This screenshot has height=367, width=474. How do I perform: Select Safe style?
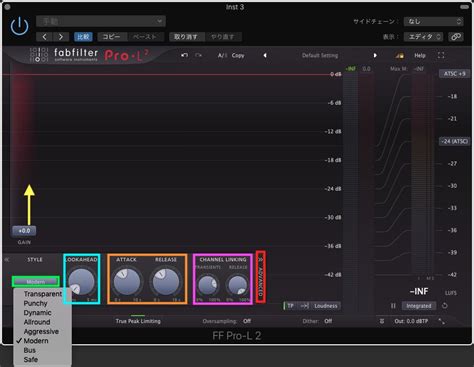click(x=30, y=359)
